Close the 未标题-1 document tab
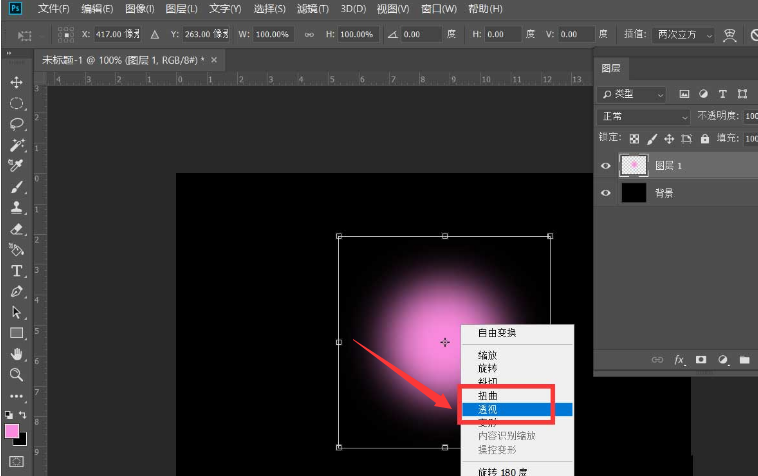Image resolution: width=758 pixels, height=476 pixels. [214, 60]
